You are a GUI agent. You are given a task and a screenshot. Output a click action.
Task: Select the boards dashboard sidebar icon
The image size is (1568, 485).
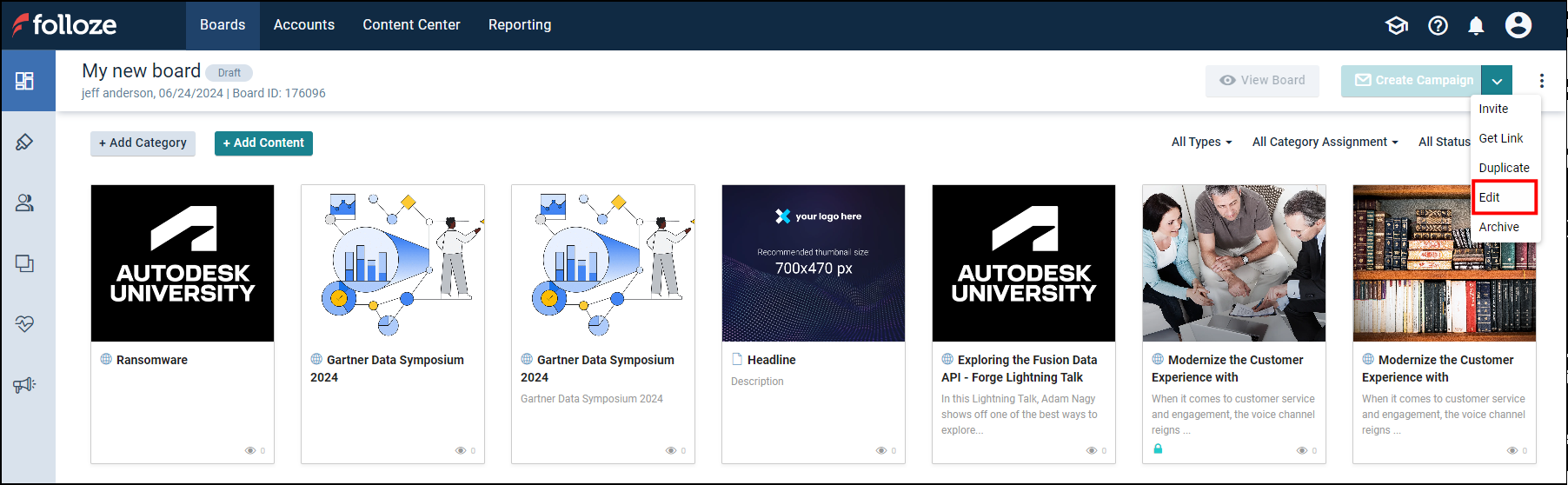pyautogui.click(x=24, y=81)
